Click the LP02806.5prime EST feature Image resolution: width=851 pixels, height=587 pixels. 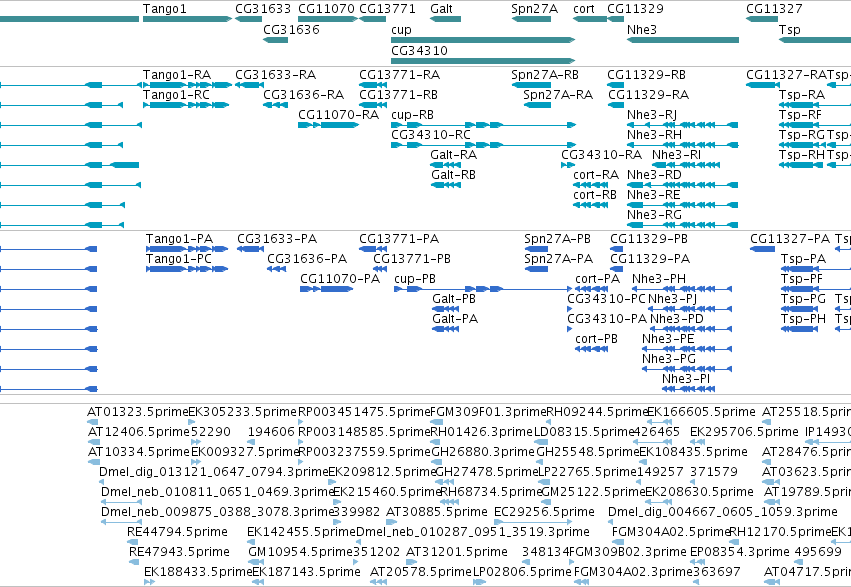click(x=479, y=582)
